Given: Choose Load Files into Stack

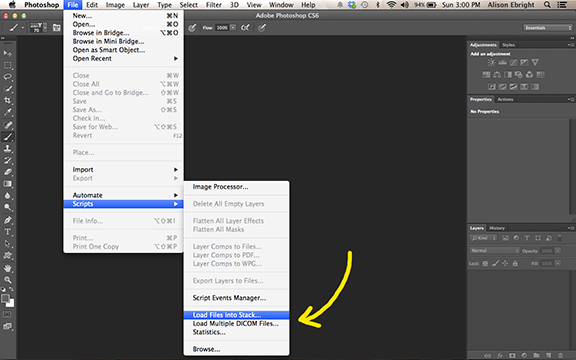Looking at the screenshot, I should pos(237,315).
